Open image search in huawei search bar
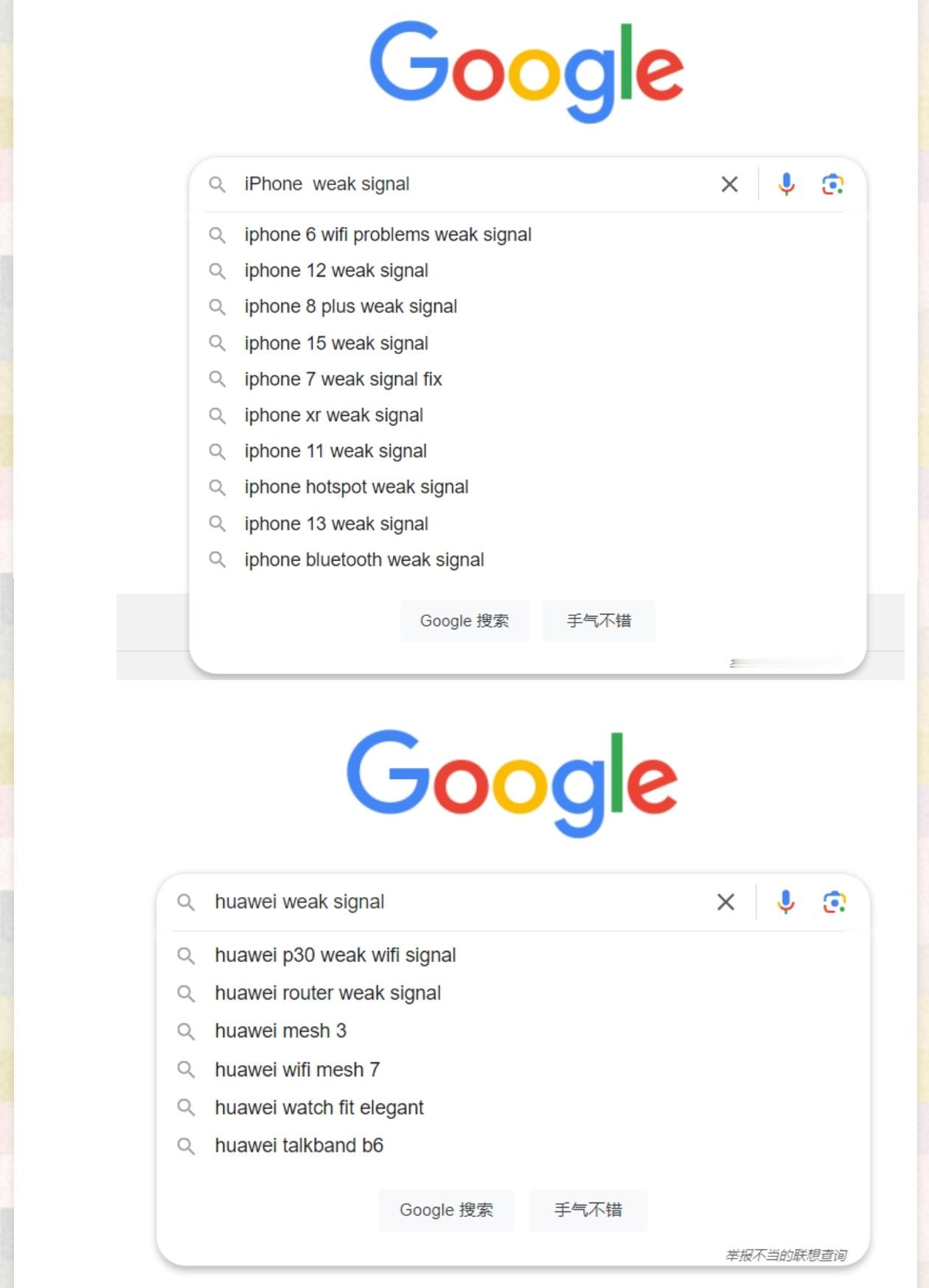The image size is (929, 1288). (x=834, y=901)
